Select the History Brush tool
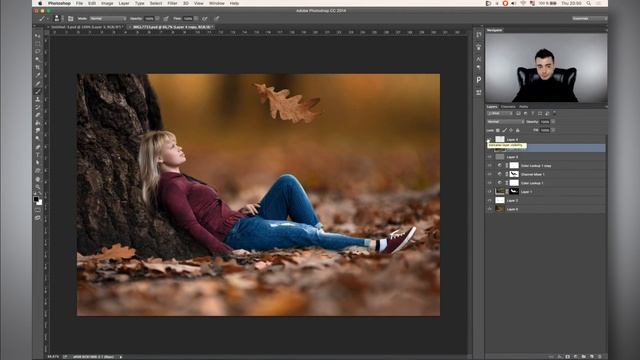This screenshot has width=640, height=360. click(38, 107)
